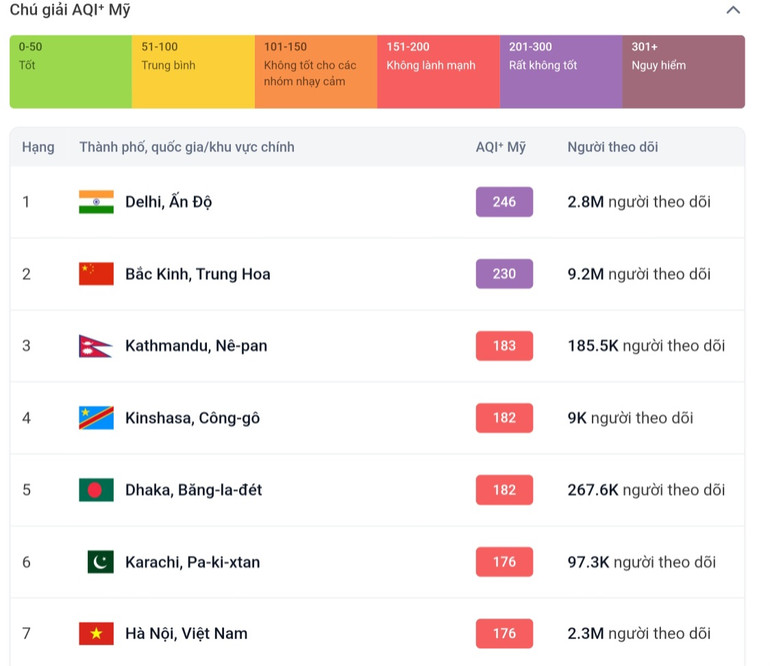Viewport: 770px width, 666px height.
Task: Click the Nepal flag icon
Action: tap(94, 346)
